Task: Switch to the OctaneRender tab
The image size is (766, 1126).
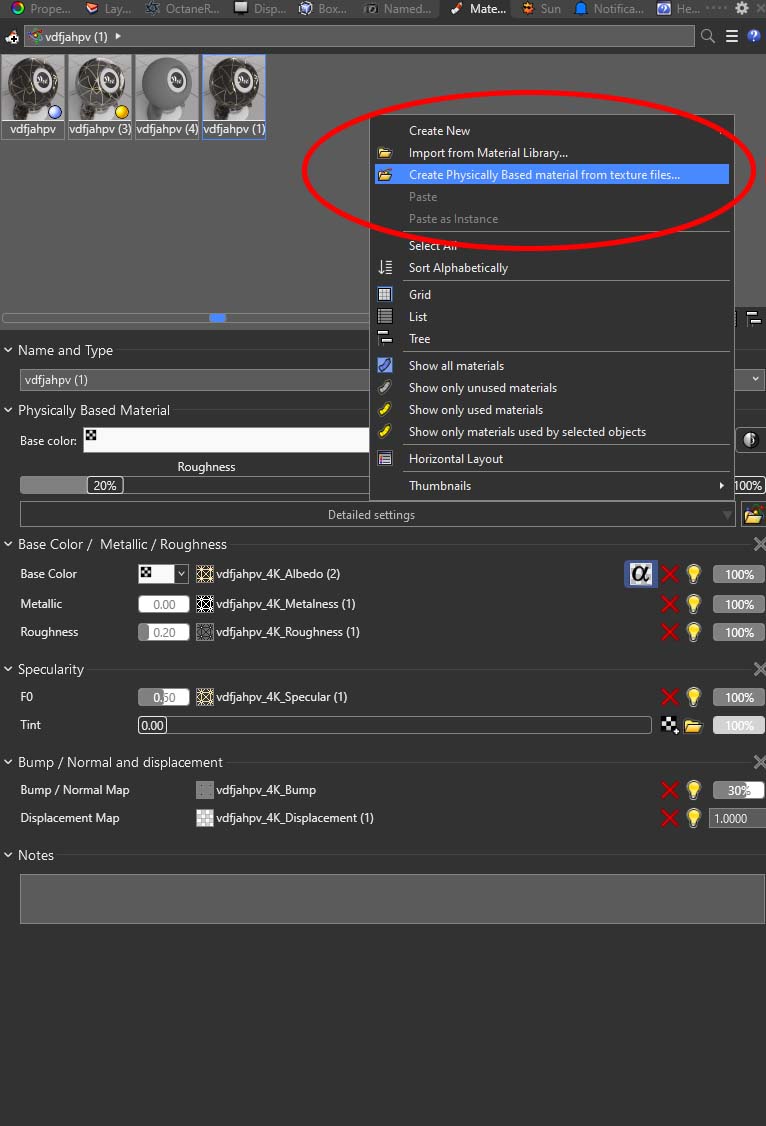Action: pyautogui.click(x=183, y=9)
